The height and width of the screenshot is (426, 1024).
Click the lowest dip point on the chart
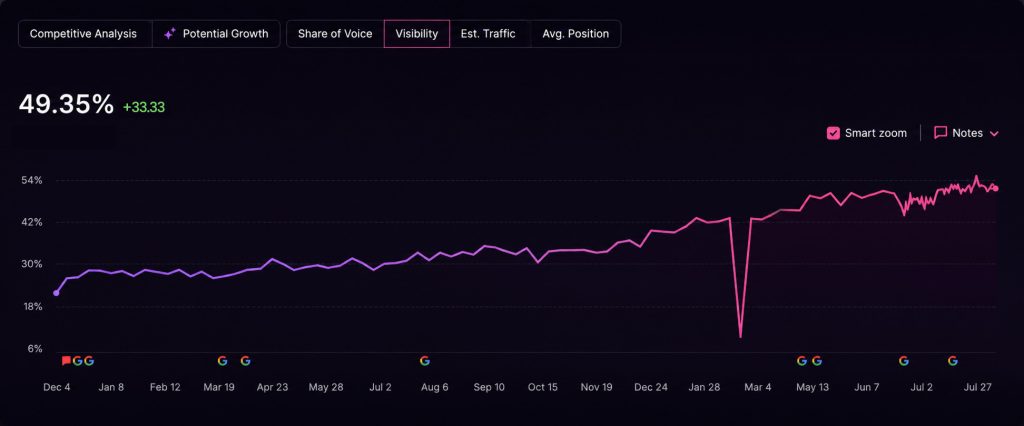[x=741, y=336]
